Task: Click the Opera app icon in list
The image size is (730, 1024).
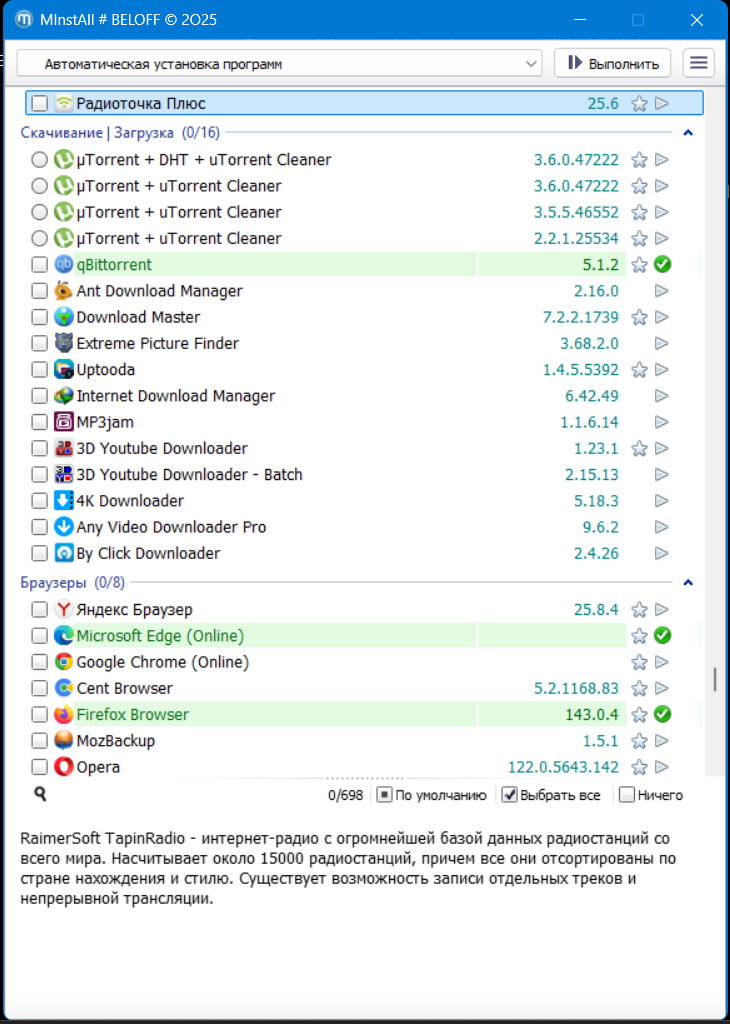Action: [x=64, y=767]
